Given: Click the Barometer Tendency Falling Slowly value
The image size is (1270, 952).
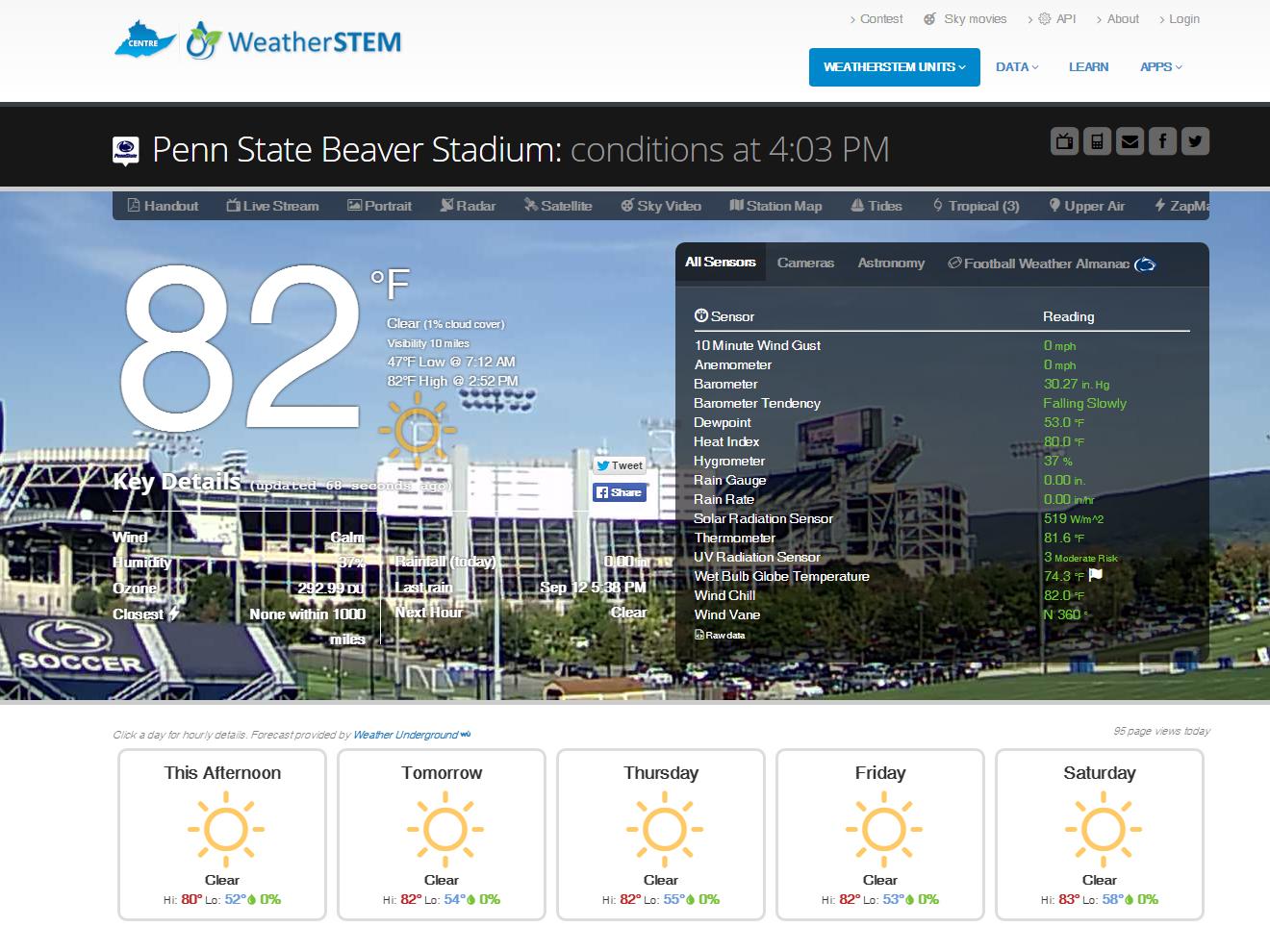Looking at the screenshot, I should coord(1084,403).
